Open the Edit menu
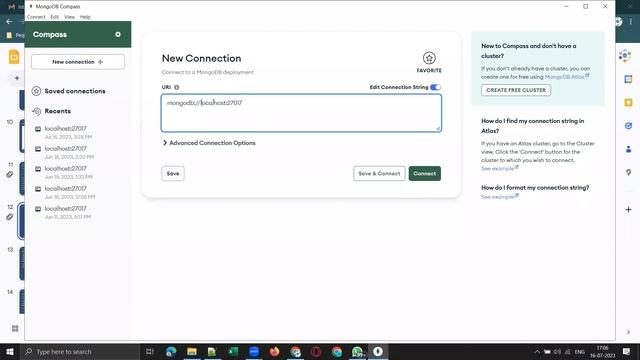Screen dimensions: 640x360 55,17
